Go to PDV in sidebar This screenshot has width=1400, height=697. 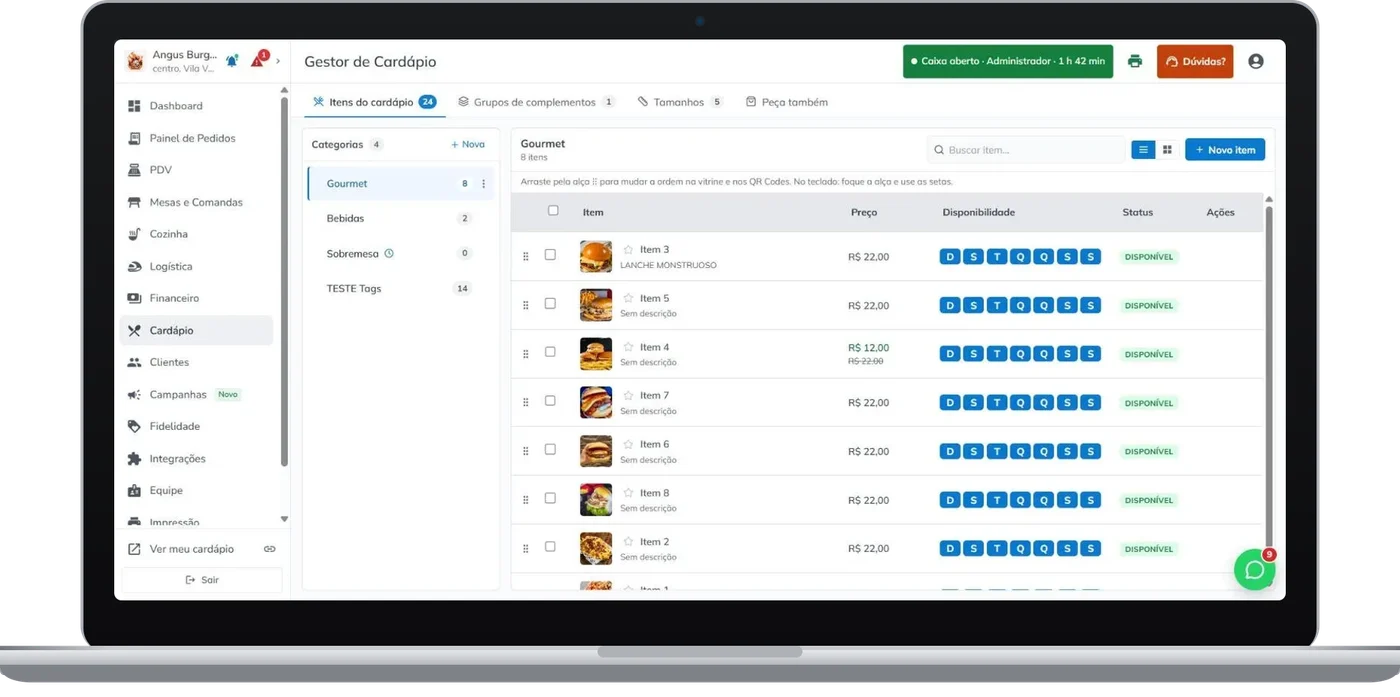pyautogui.click(x=196, y=170)
